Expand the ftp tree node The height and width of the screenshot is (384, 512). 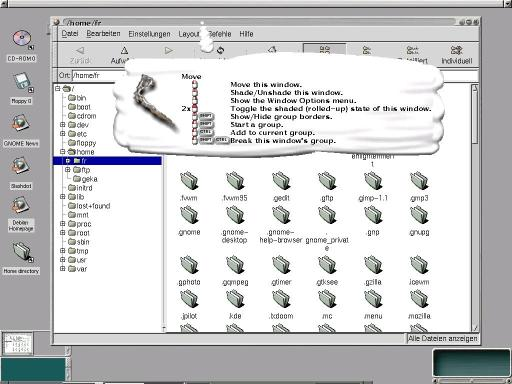tap(68, 170)
